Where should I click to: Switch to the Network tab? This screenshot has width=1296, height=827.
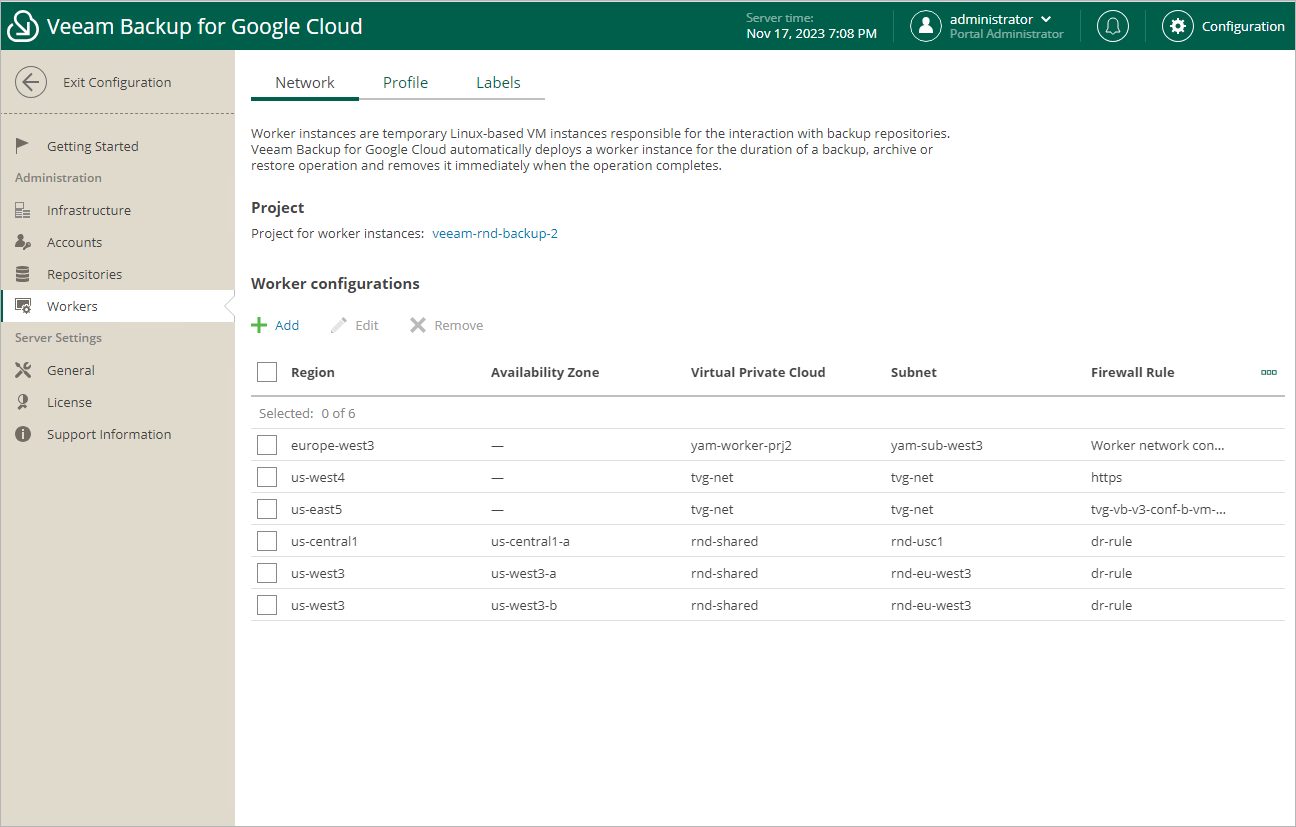click(305, 83)
